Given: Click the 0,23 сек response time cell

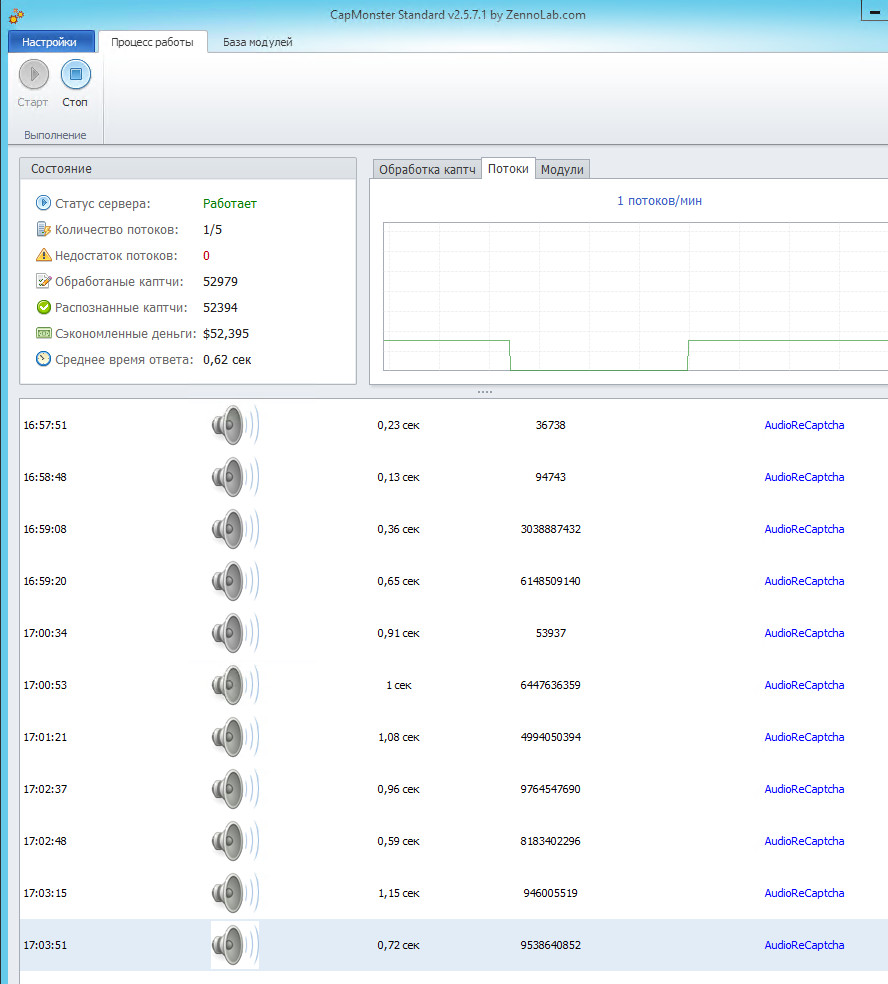Looking at the screenshot, I should coord(399,425).
